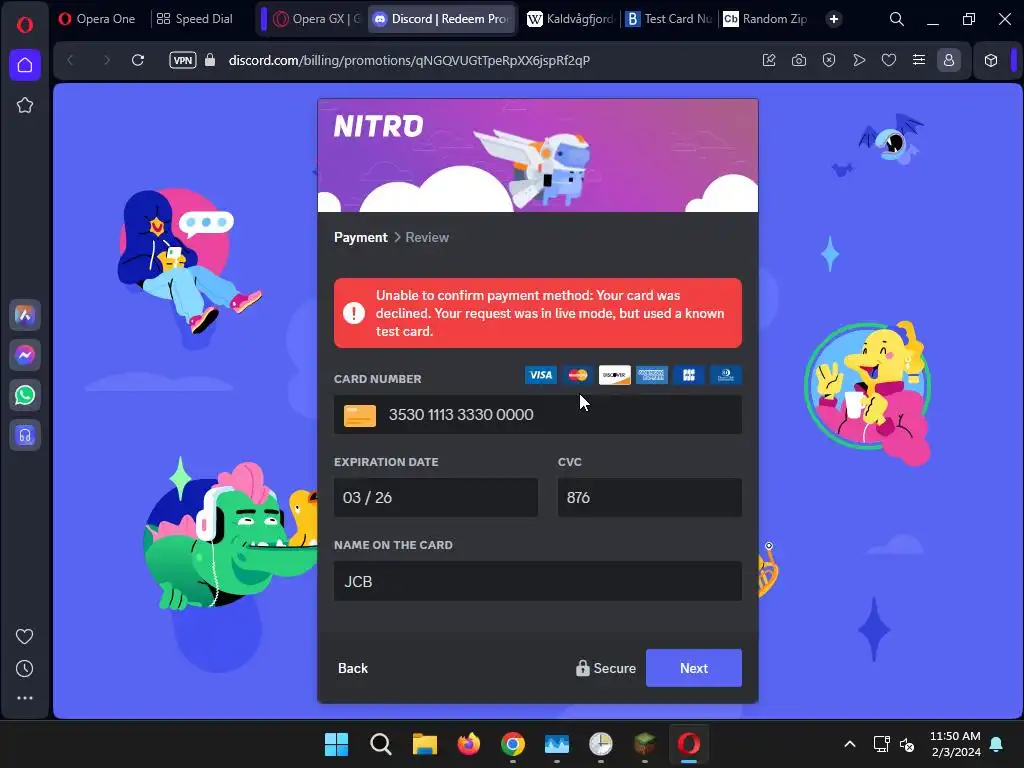Switch to the Opera One tab
1024x768 pixels.
(97, 19)
